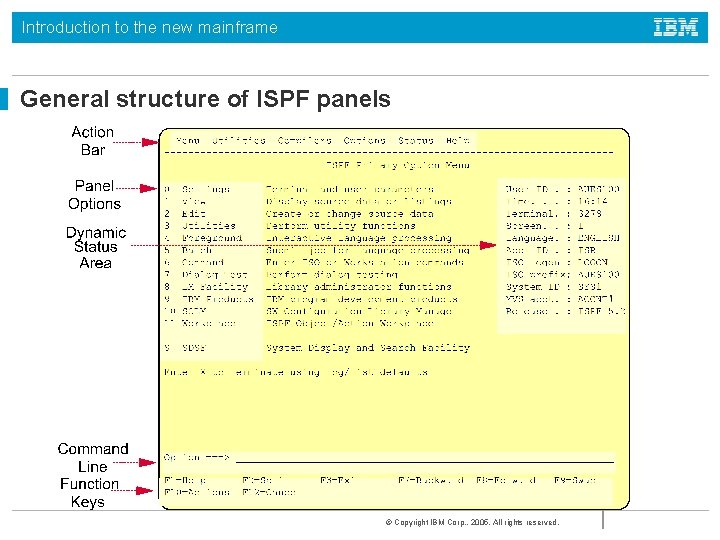The width and height of the screenshot is (720, 540).
Task: Click the 'Command Line' slide label
Action: click(x=93, y=457)
